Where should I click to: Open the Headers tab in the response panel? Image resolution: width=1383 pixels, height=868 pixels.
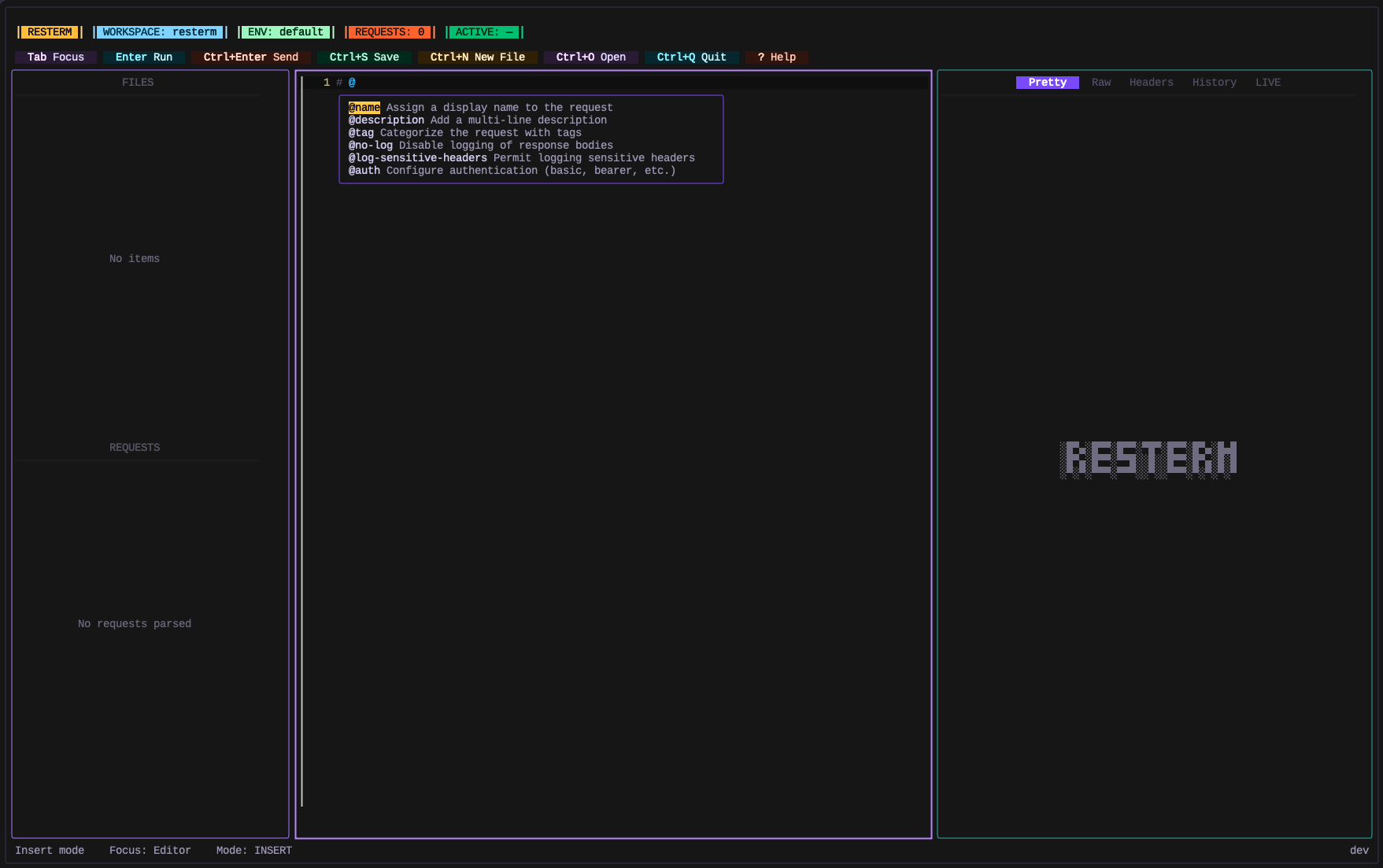(x=1151, y=82)
